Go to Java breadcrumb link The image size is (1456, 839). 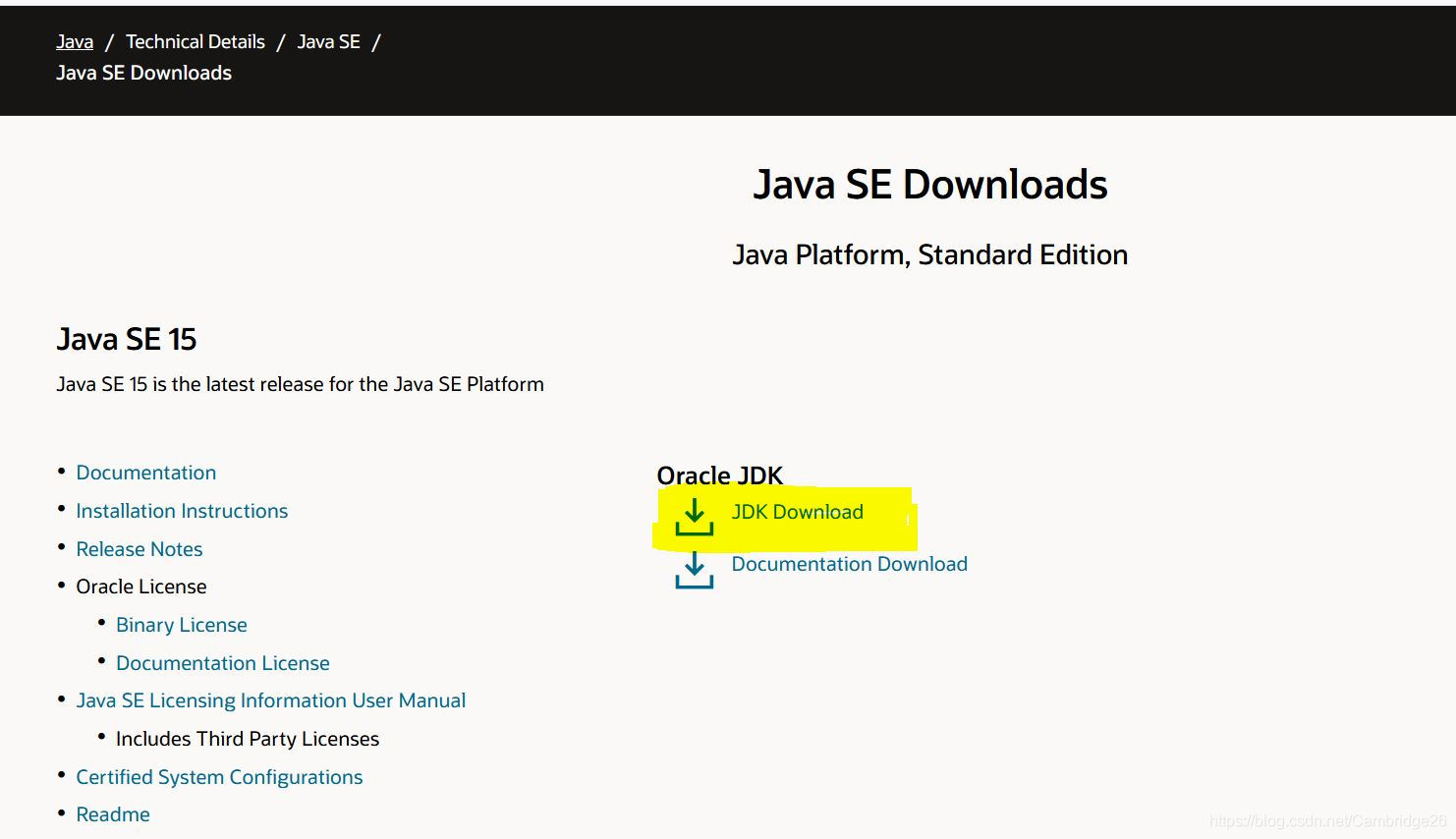pos(75,41)
